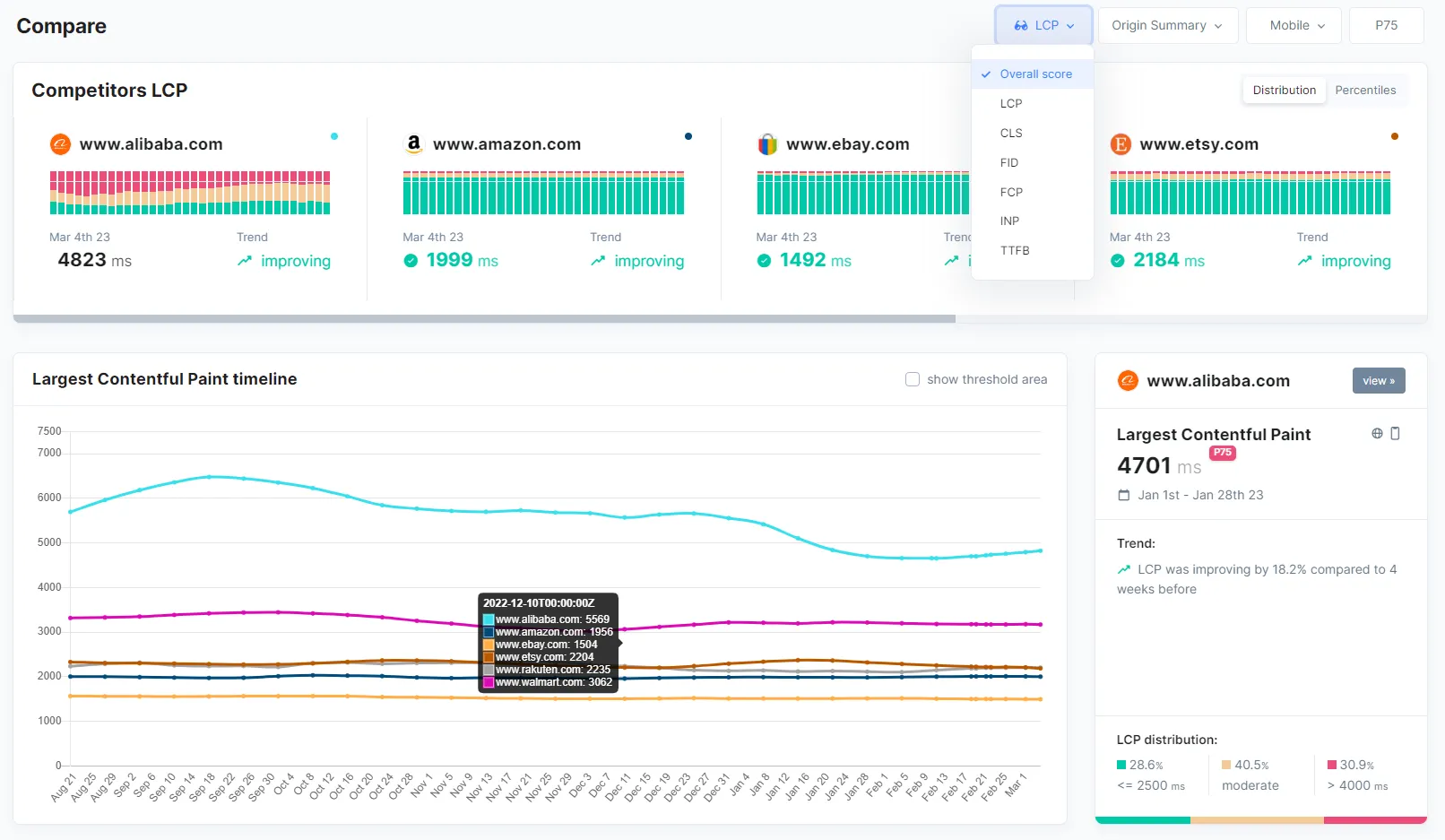Click the Etsy logo icon
Viewport: 1445px width, 840px height.
point(1121,144)
